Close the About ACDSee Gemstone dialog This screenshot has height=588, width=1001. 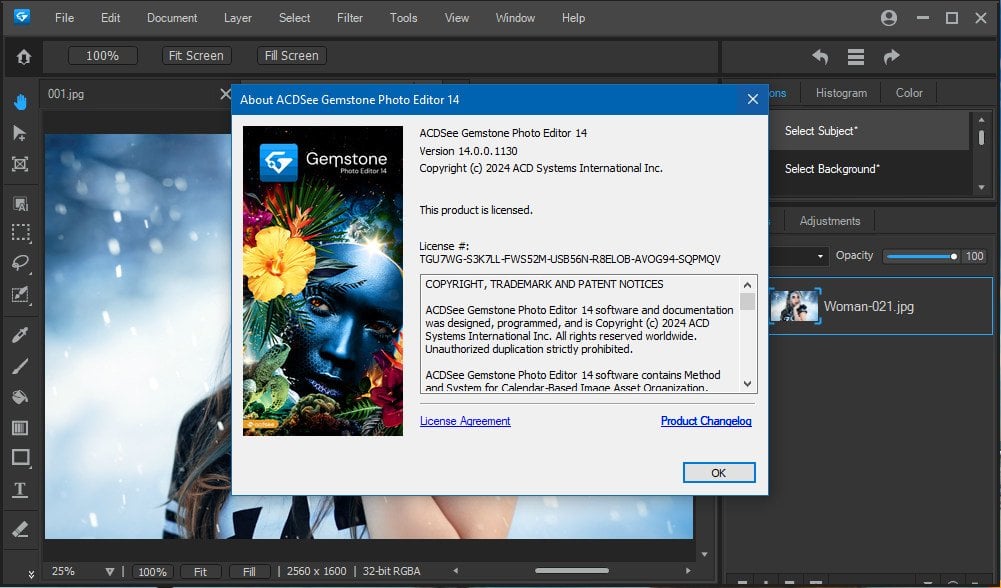click(x=753, y=99)
